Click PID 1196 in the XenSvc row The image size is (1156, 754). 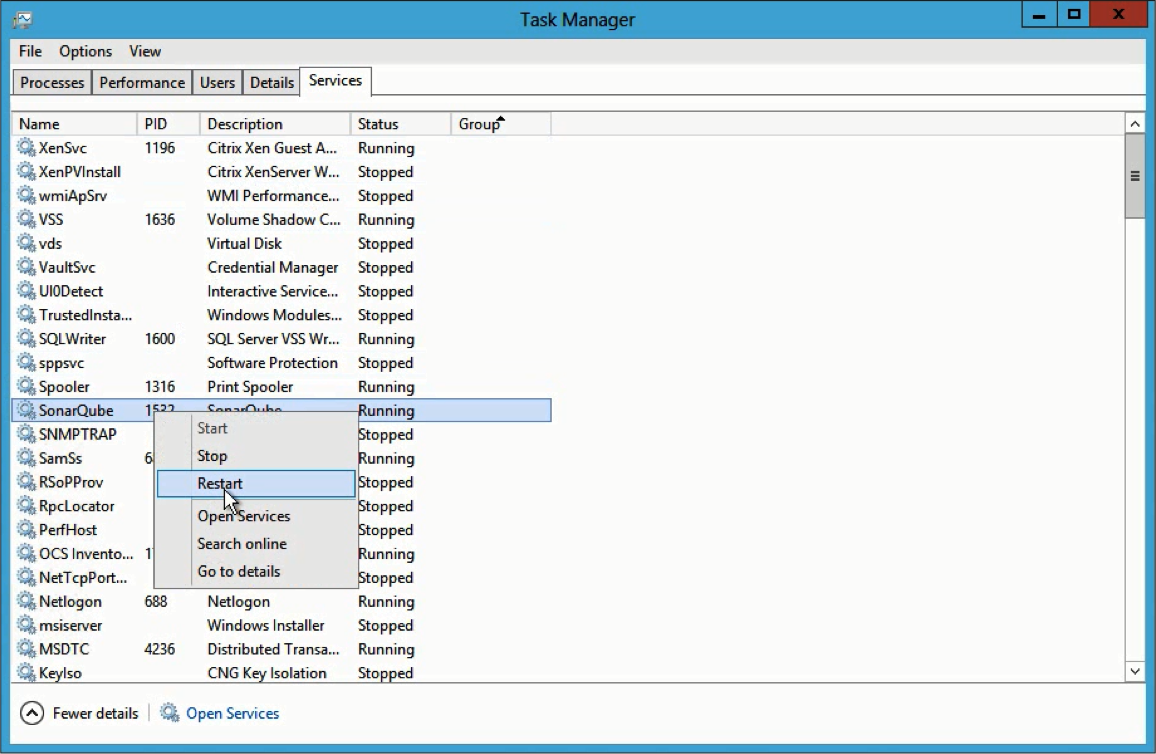[159, 147]
